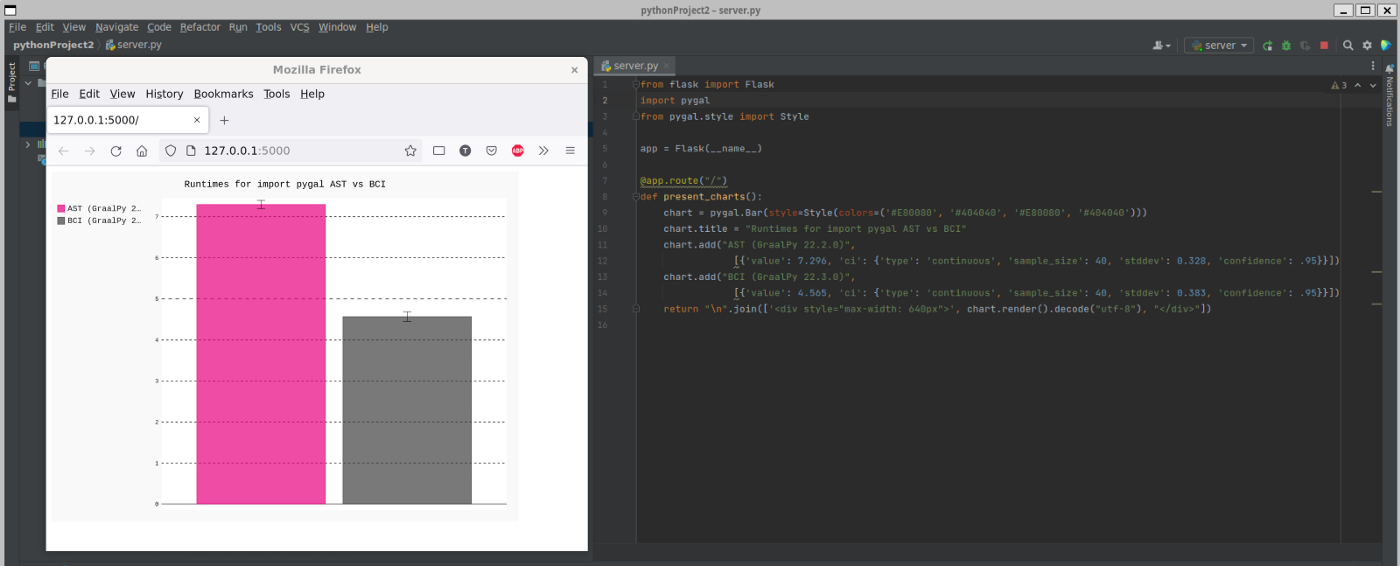The width and height of the screenshot is (1400, 566).
Task: Click the green Debug bug icon
Action: (x=1286, y=46)
